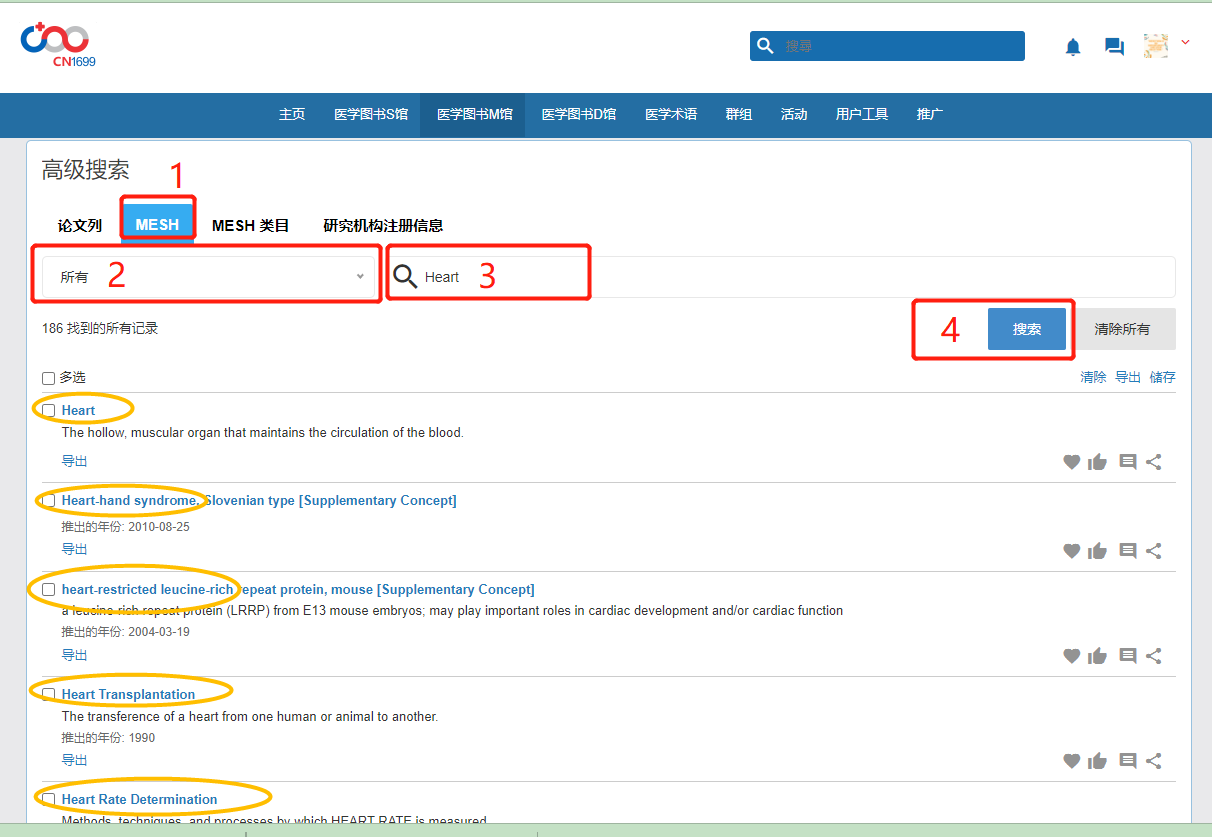Screen dimensions: 1212x837
Task: Switch to the MESH 类目 tab
Action: click(250, 226)
